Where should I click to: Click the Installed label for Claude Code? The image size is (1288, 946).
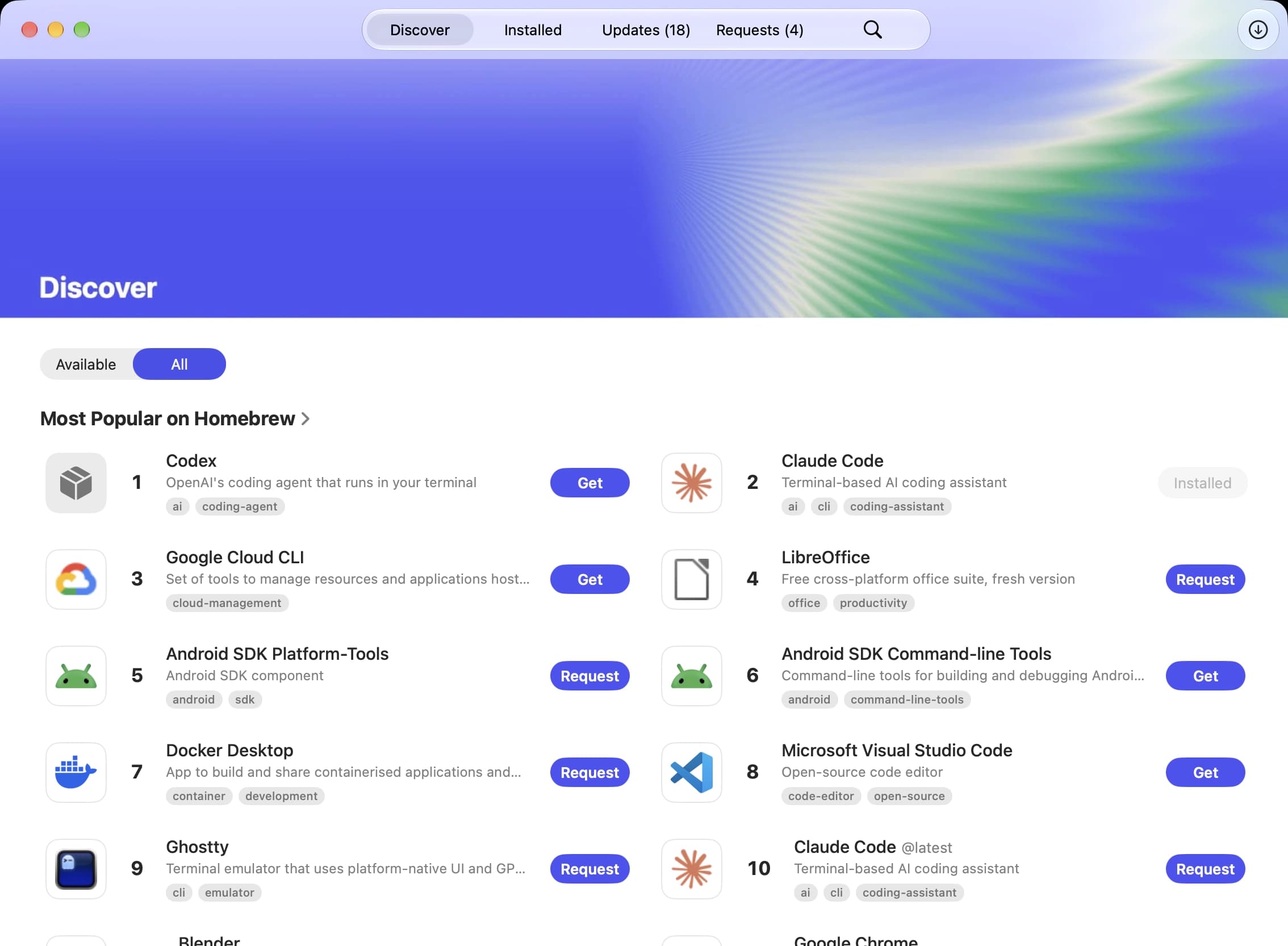(x=1203, y=483)
